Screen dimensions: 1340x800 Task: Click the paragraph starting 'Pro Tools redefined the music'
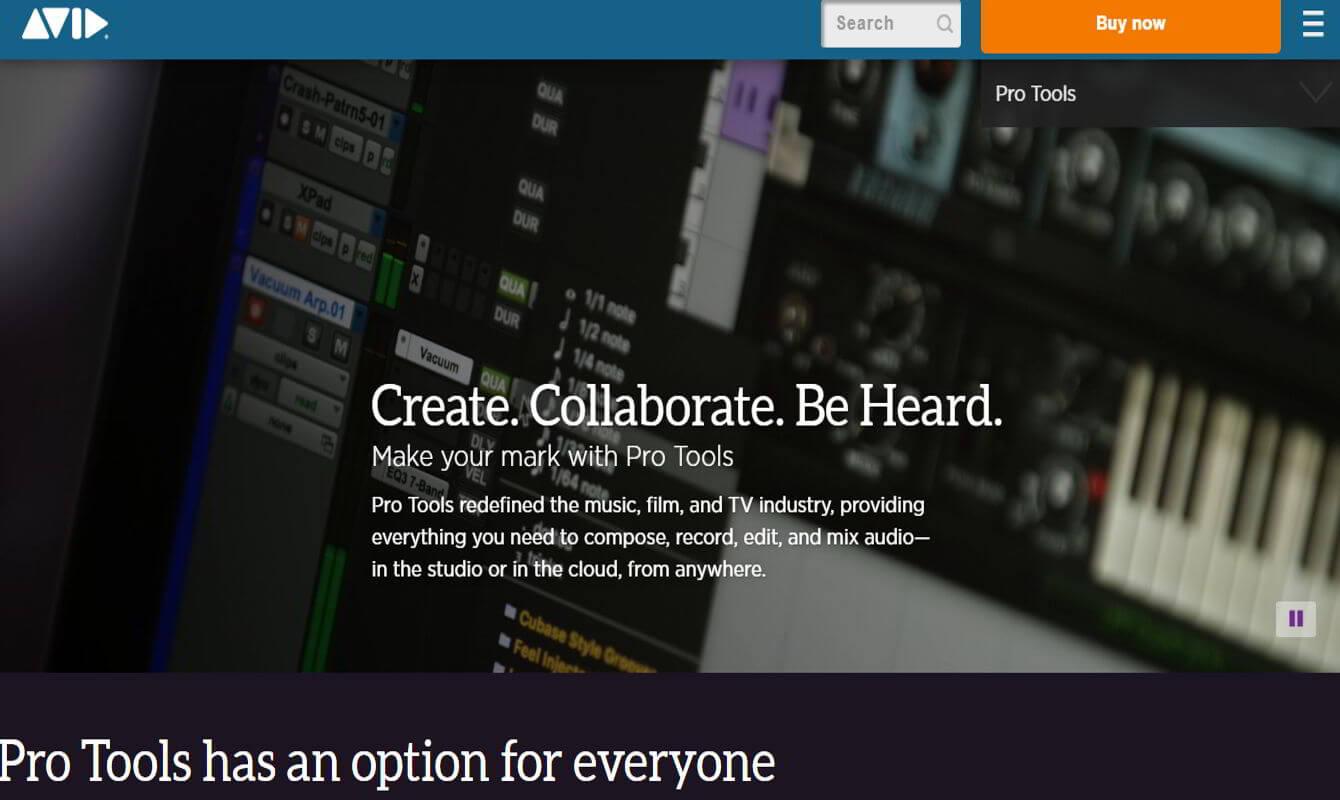click(x=651, y=537)
